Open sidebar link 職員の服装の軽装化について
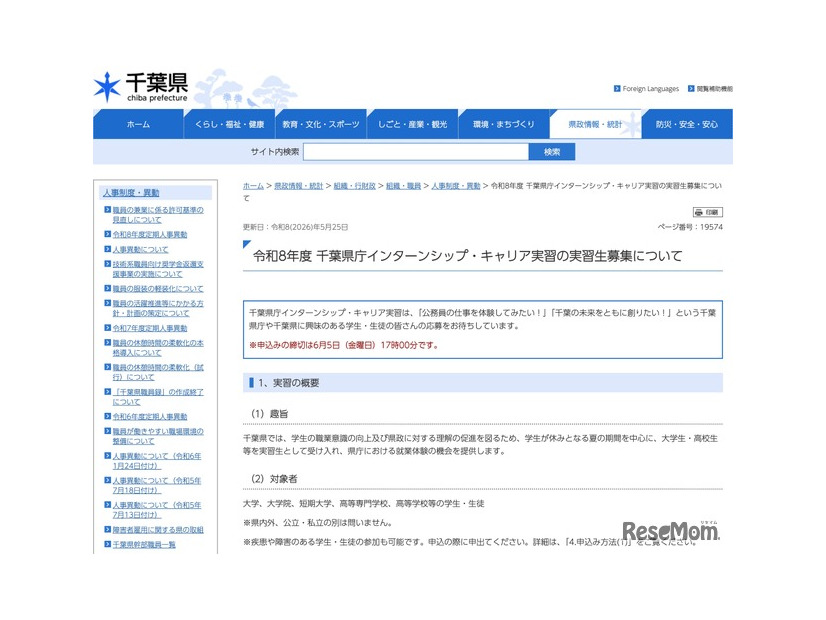Viewport: 826px width, 620px height. 158,289
